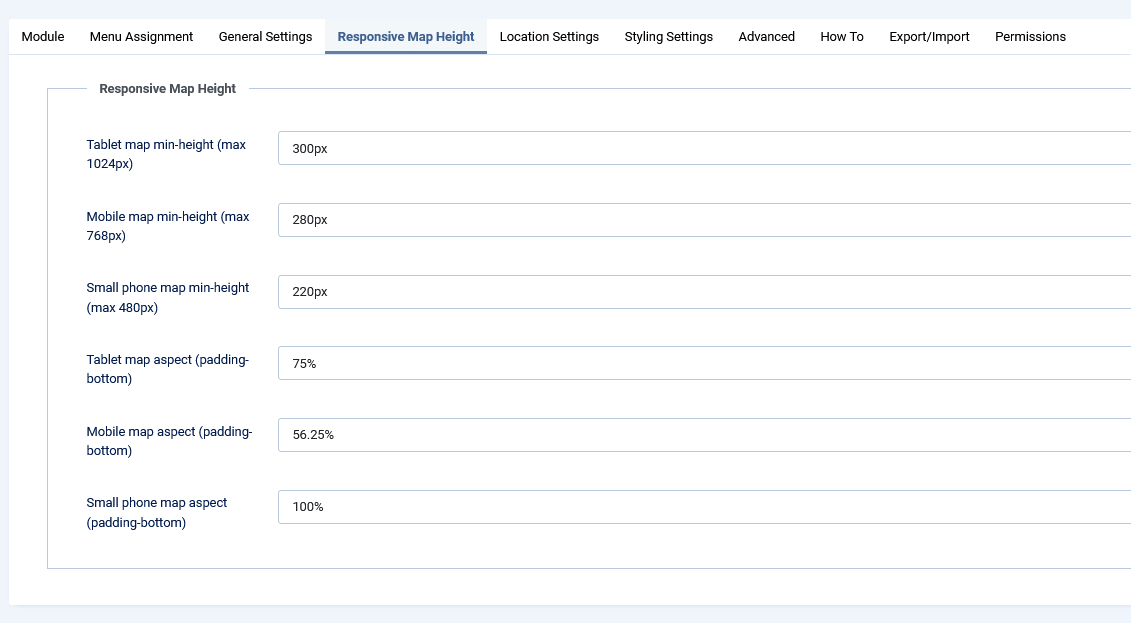The width and height of the screenshot is (1131, 623).
Task: Open the Styling Settings tab
Action: 668,37
